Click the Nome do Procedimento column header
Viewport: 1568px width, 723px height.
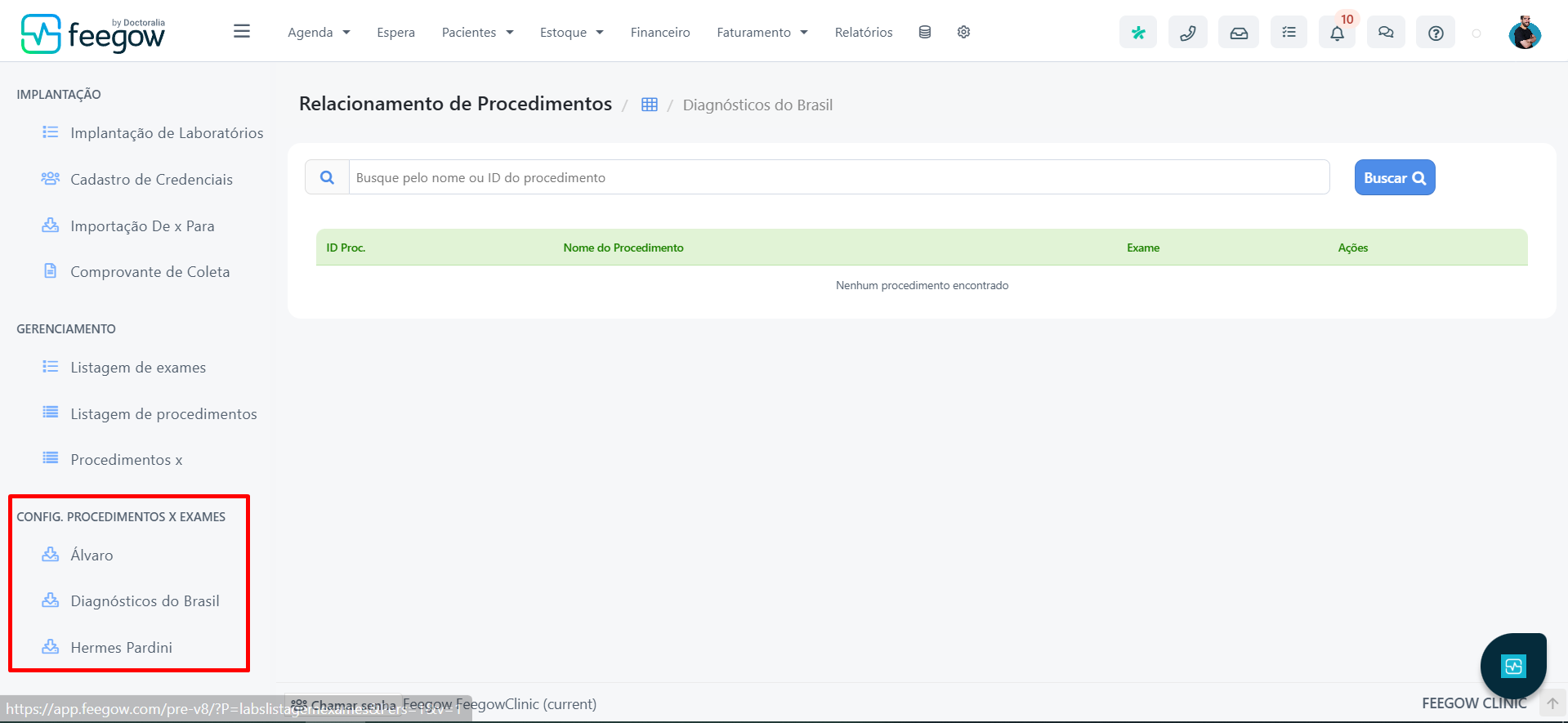[x=623, y=248]
